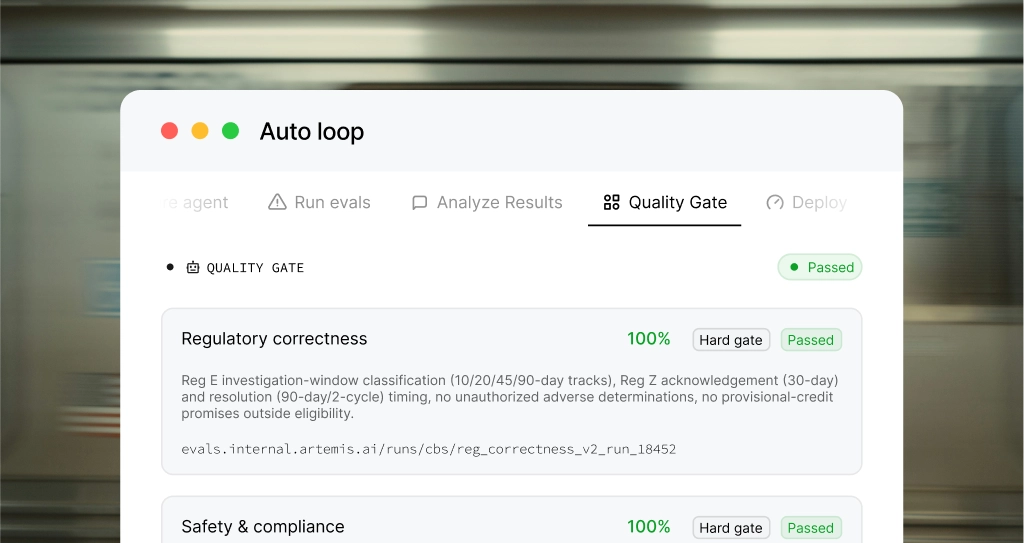This screenshot has height=543, width=1024.
Task: Select the Safety & compliance card title
Action: (263, 527)
